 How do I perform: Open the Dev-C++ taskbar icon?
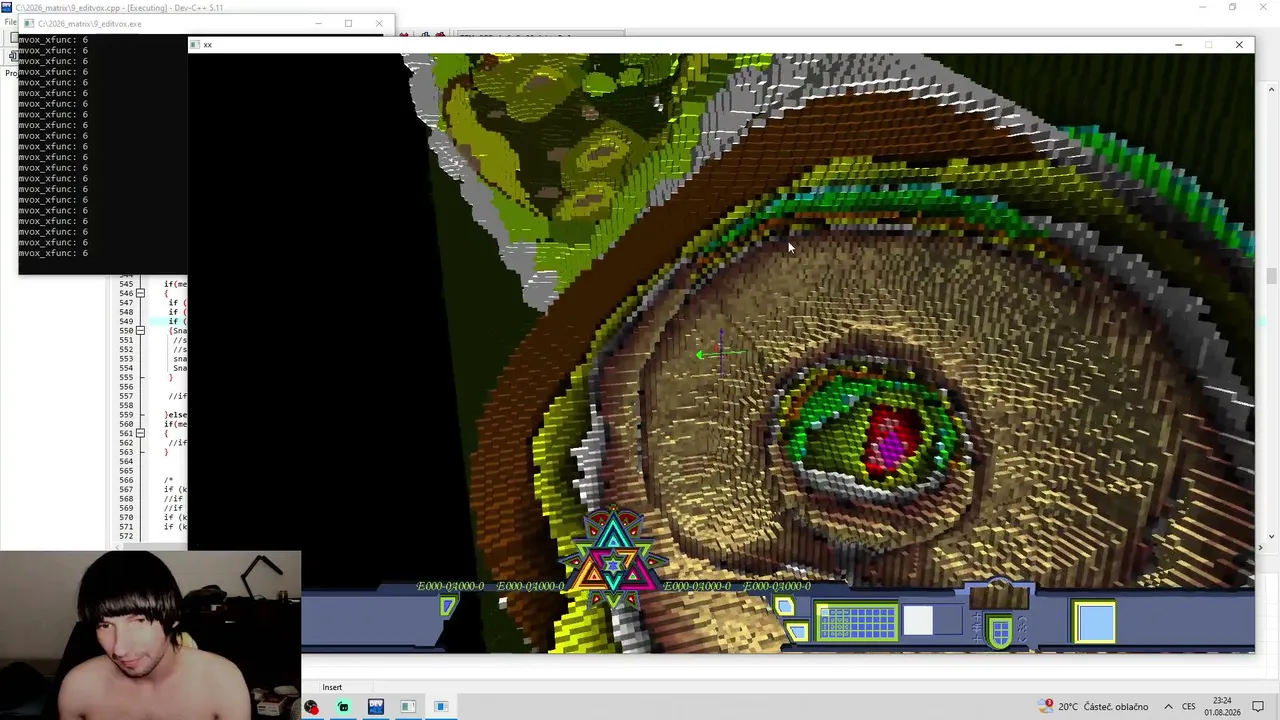(x=375, y=707)
